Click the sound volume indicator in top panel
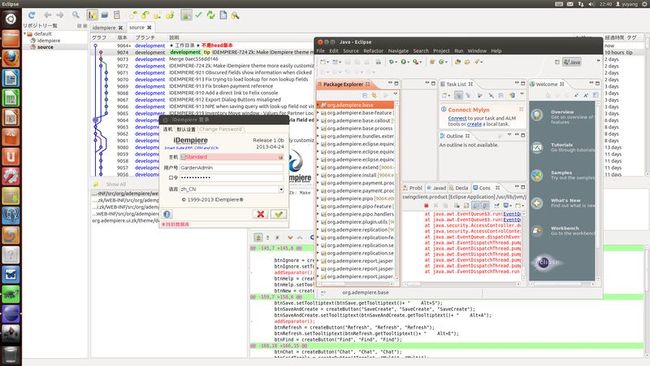 point(591,4)
